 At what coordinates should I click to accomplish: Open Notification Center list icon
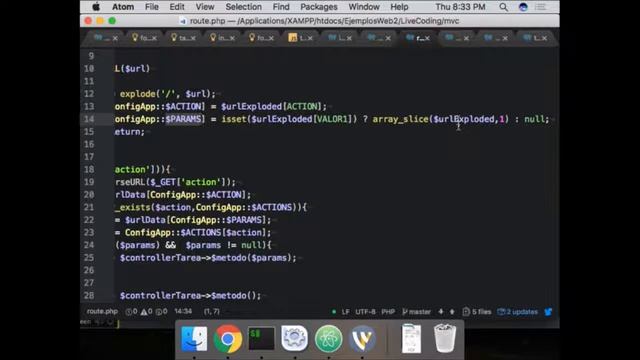(541, 7)
